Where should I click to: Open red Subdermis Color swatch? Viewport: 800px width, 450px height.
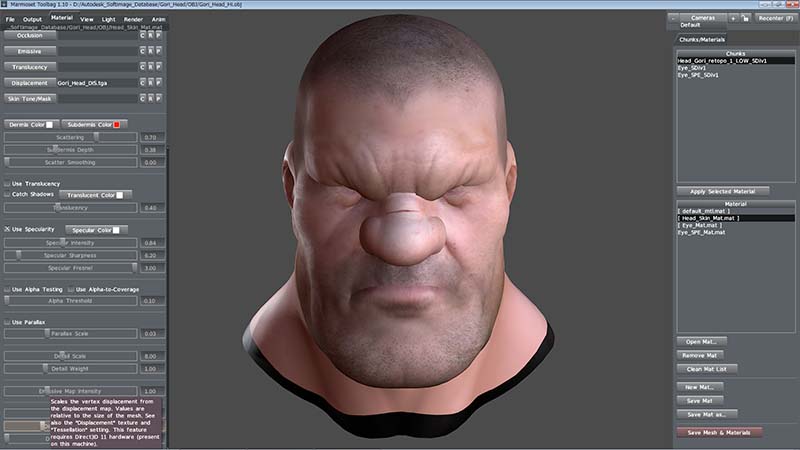[117, 124]
